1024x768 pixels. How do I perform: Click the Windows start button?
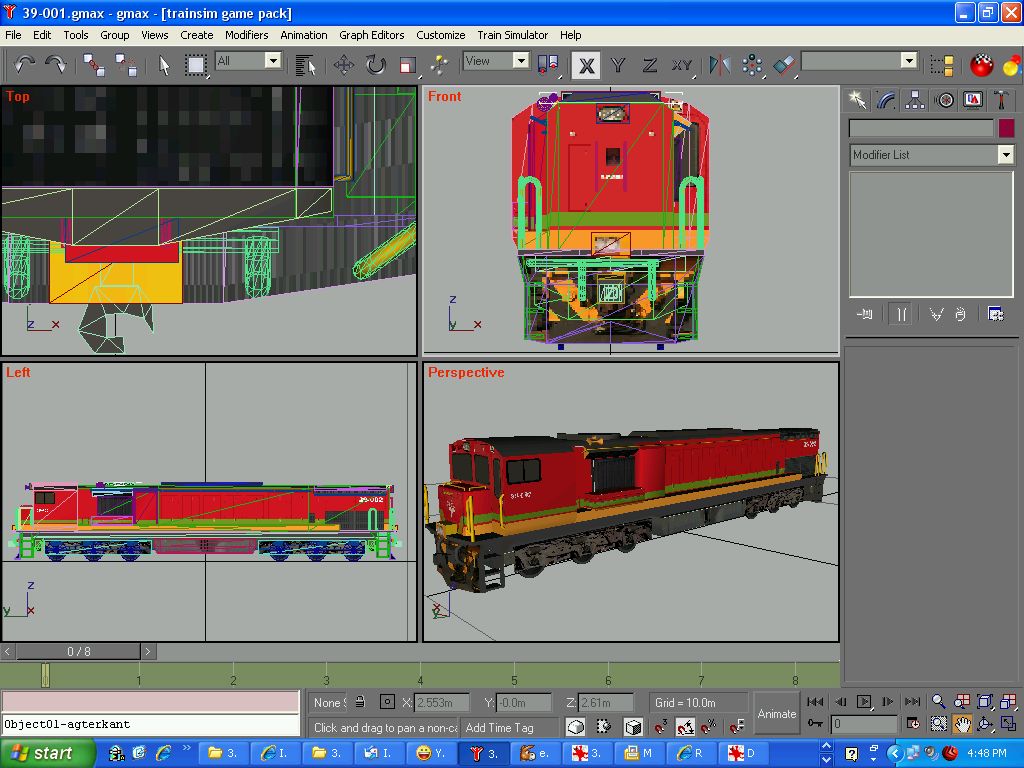(46, 753)
